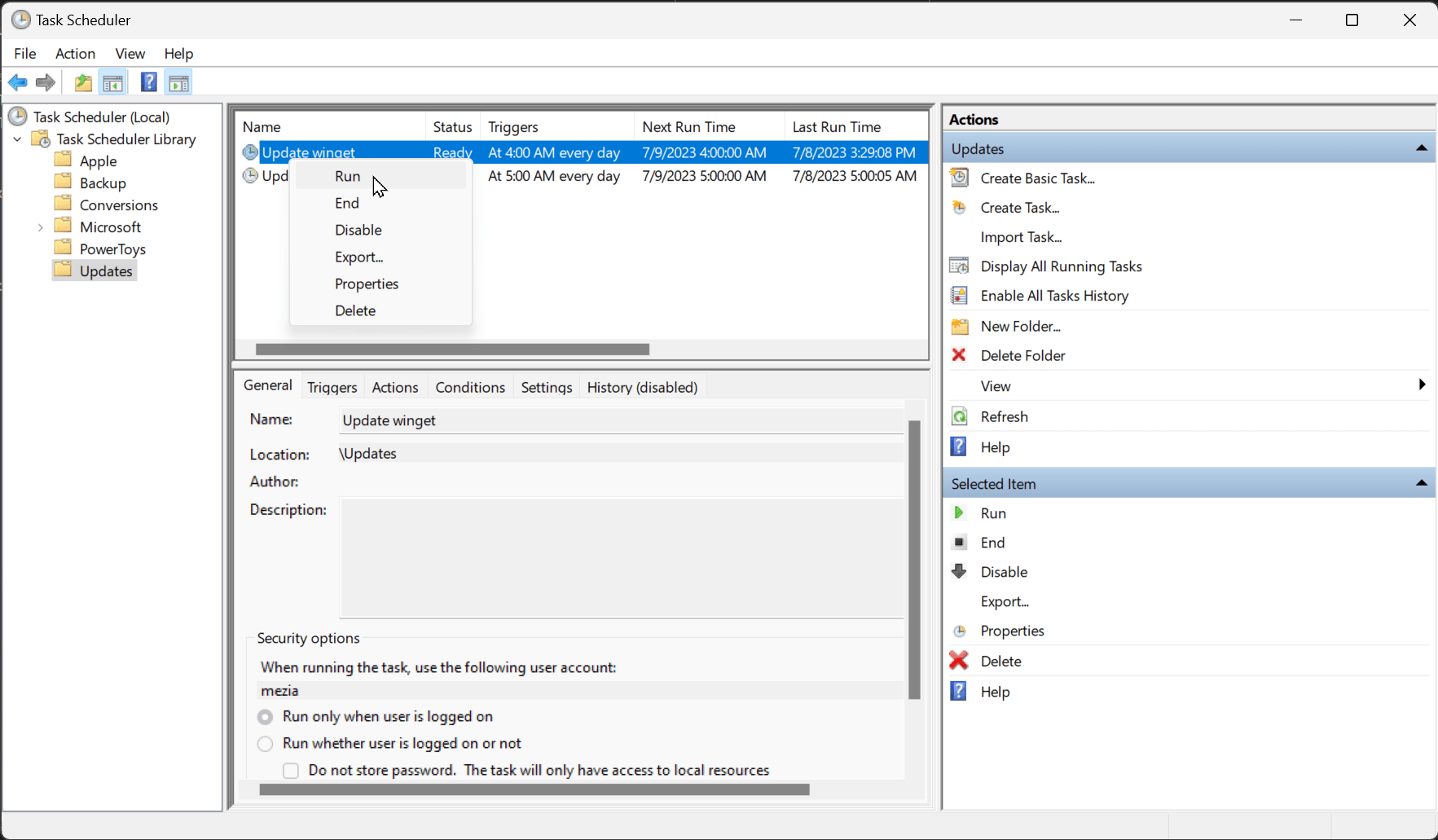Viewport: 1438px width, 840px height.
Task: Check the 'Do not store password' checkbox
Action: pos(291,771)
